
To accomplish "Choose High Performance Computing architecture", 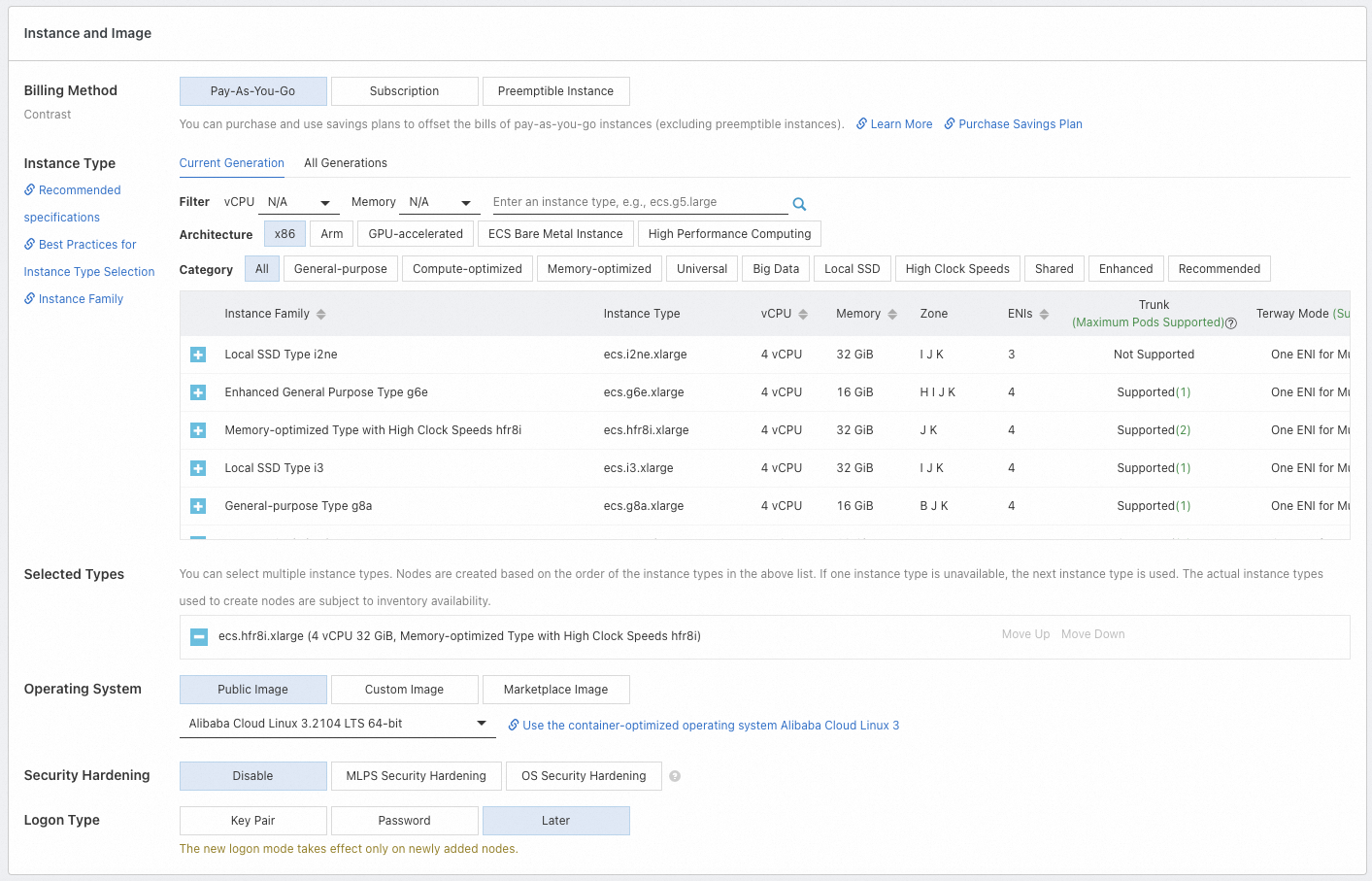I will [729, 234].
